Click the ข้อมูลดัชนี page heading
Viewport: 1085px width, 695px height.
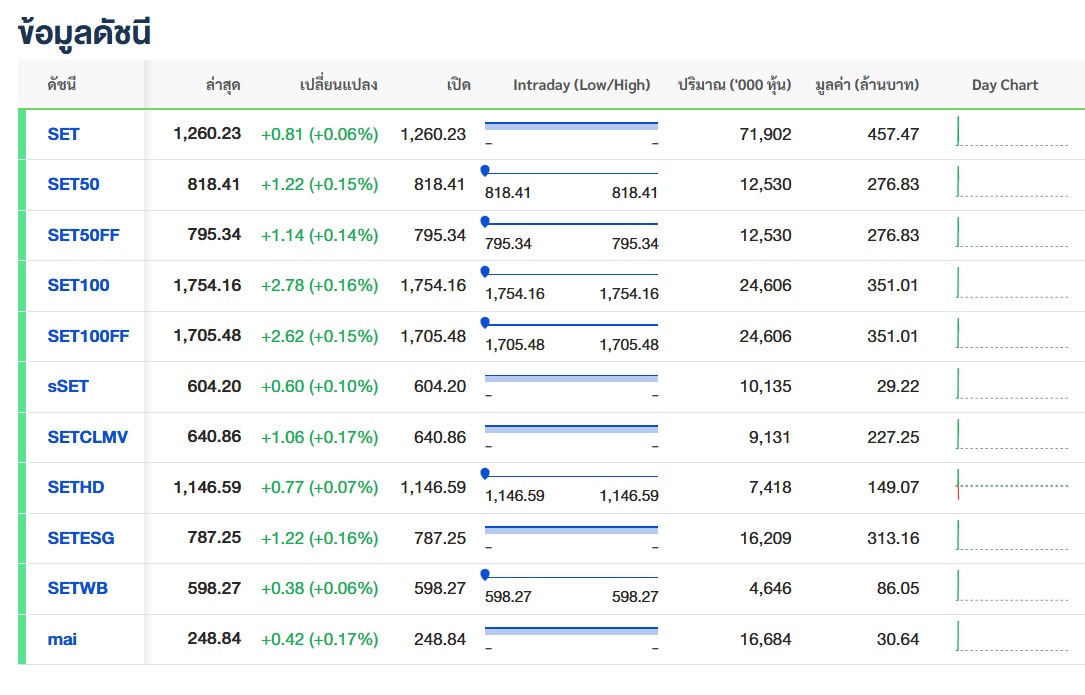point(84,33)
